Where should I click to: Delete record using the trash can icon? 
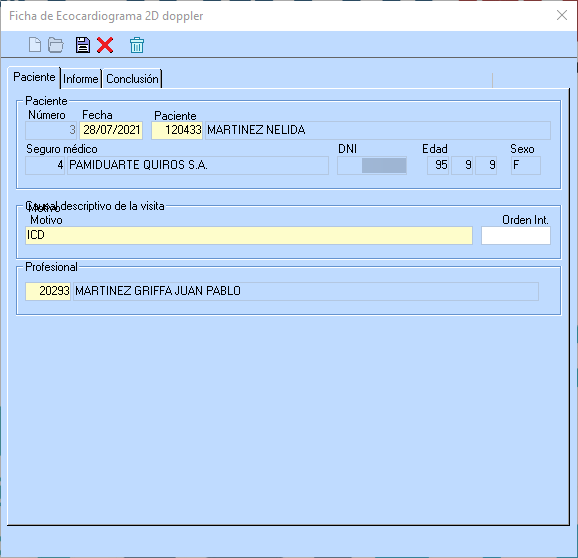[x=137, y=45]
